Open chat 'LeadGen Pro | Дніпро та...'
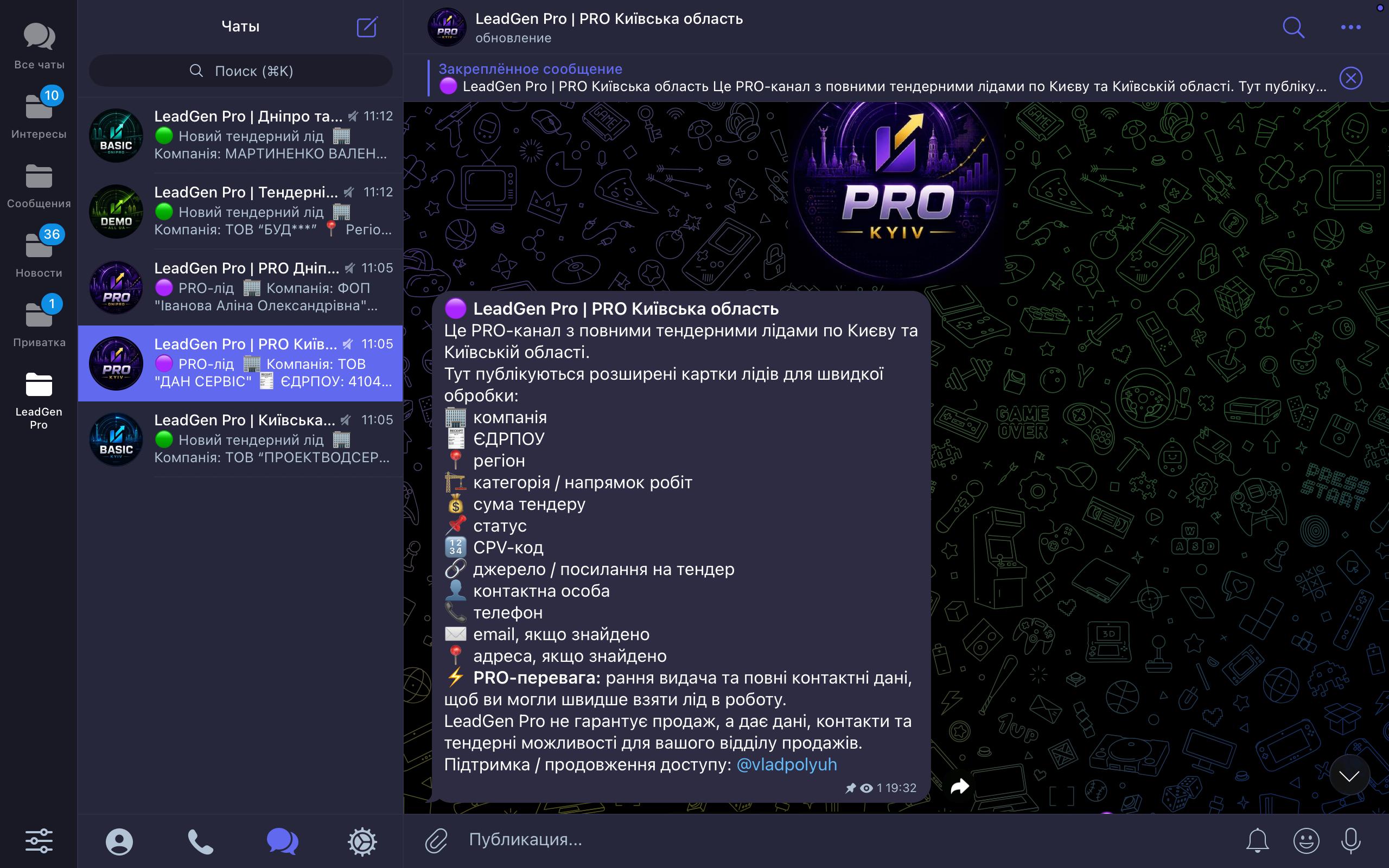This screenshot has height=868, width=1389. [240, 135]
